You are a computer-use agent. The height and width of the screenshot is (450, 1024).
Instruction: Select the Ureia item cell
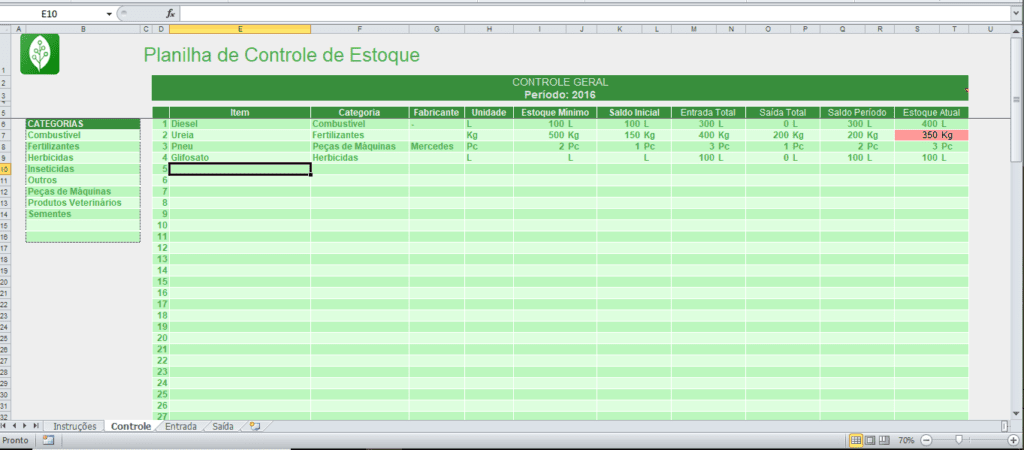tap(240, 135)
